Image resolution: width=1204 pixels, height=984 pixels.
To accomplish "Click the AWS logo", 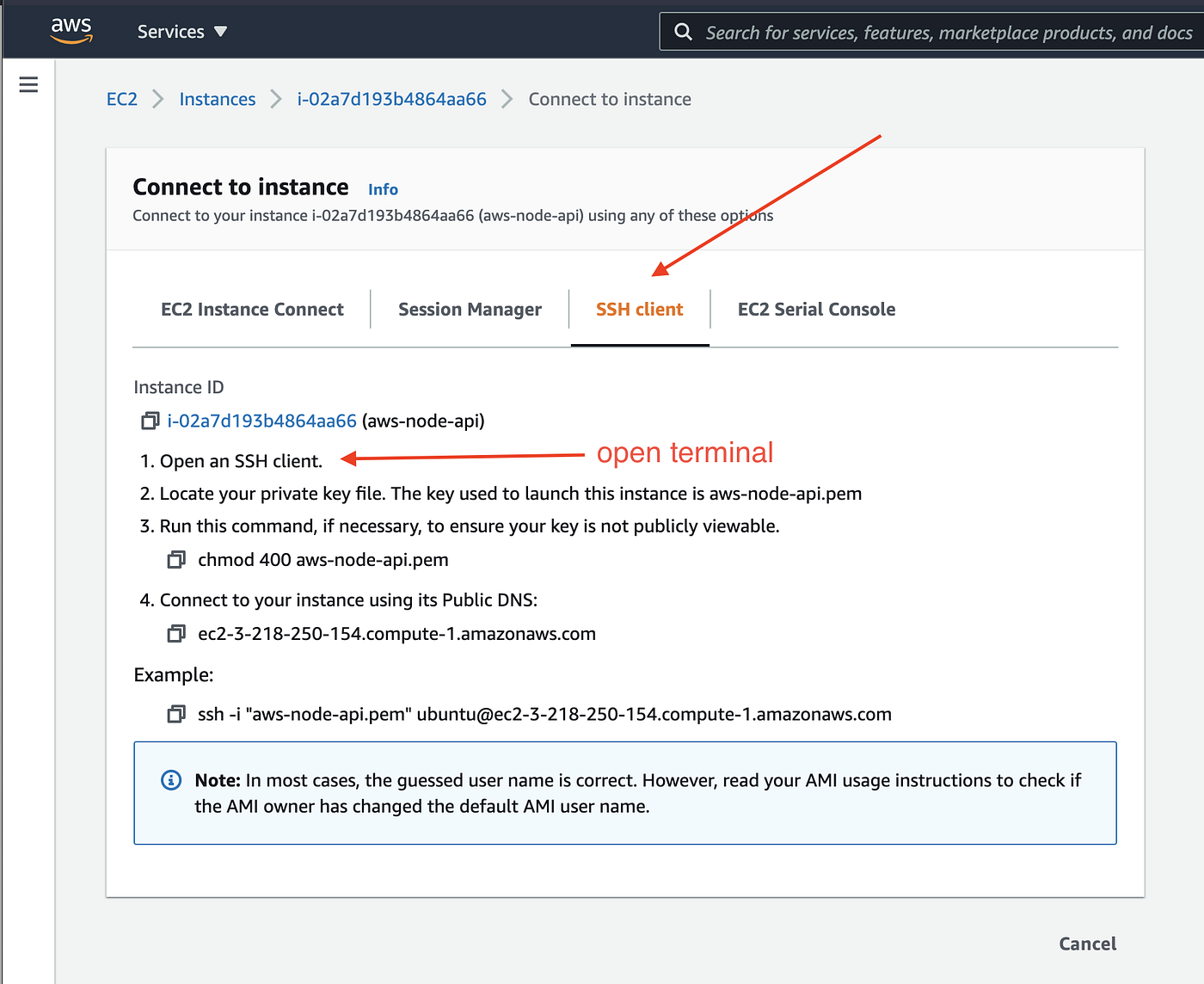I will pos(71,30).
